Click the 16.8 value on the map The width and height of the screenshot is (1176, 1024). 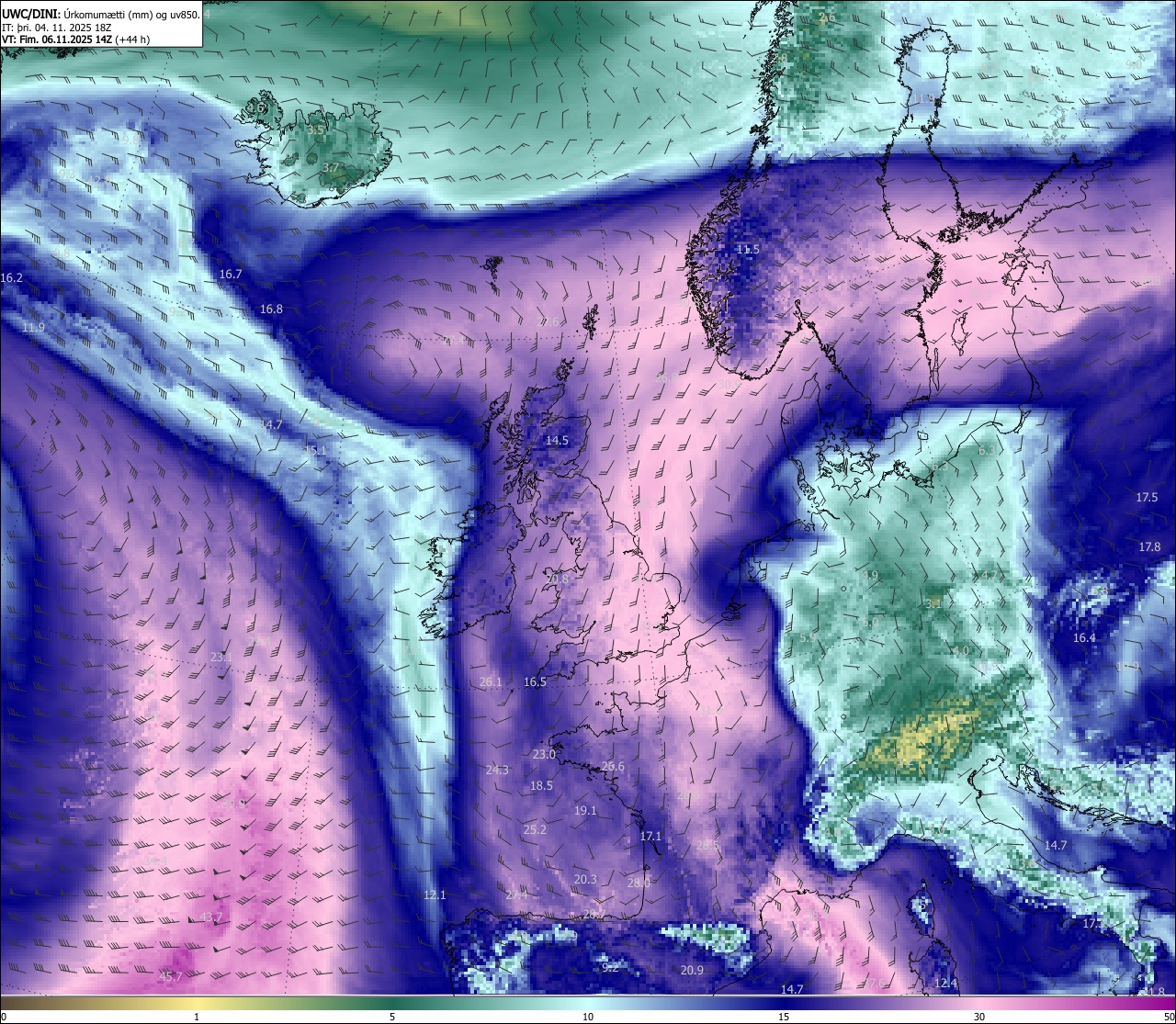(x=271, y=309)
